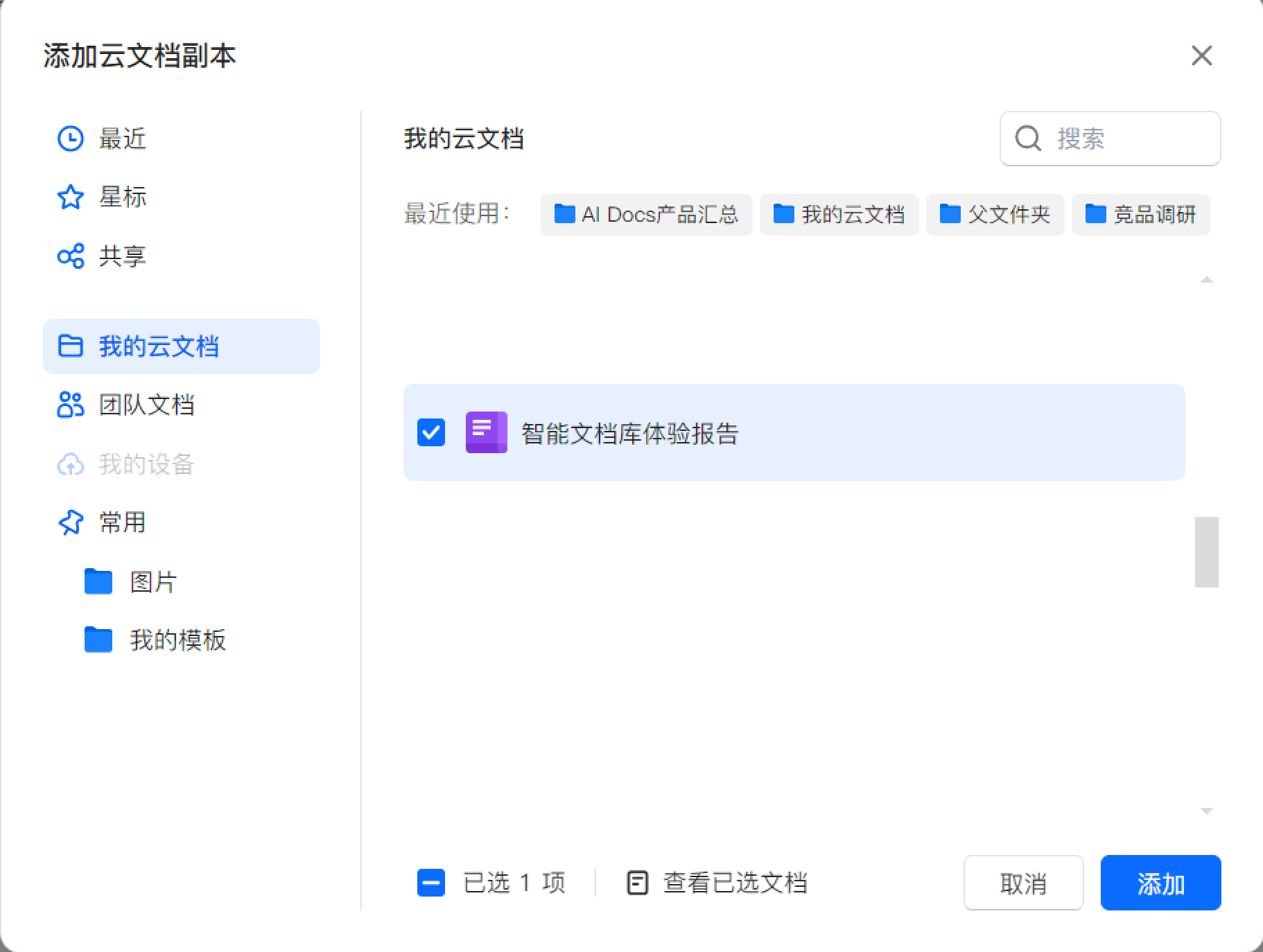
Task: Click the star icon beside 星标
Action: (x=70, y=197)
